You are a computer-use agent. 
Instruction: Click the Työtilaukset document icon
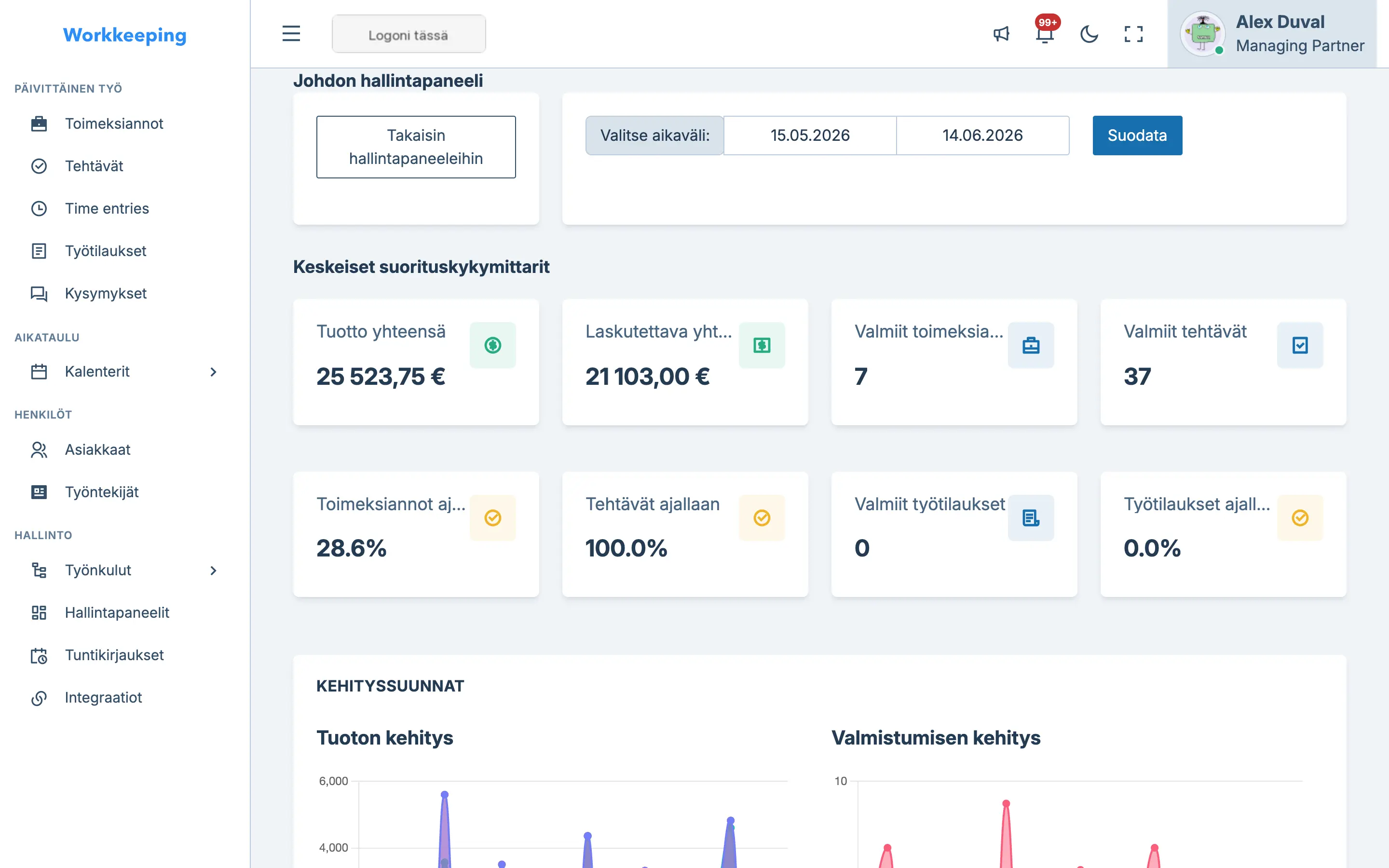tap(39, 251)
